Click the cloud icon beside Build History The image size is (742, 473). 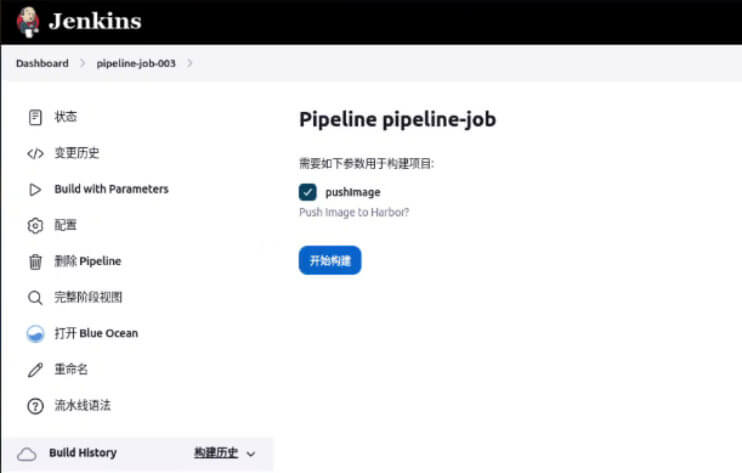pyautogui.click(x=27, y=455)
